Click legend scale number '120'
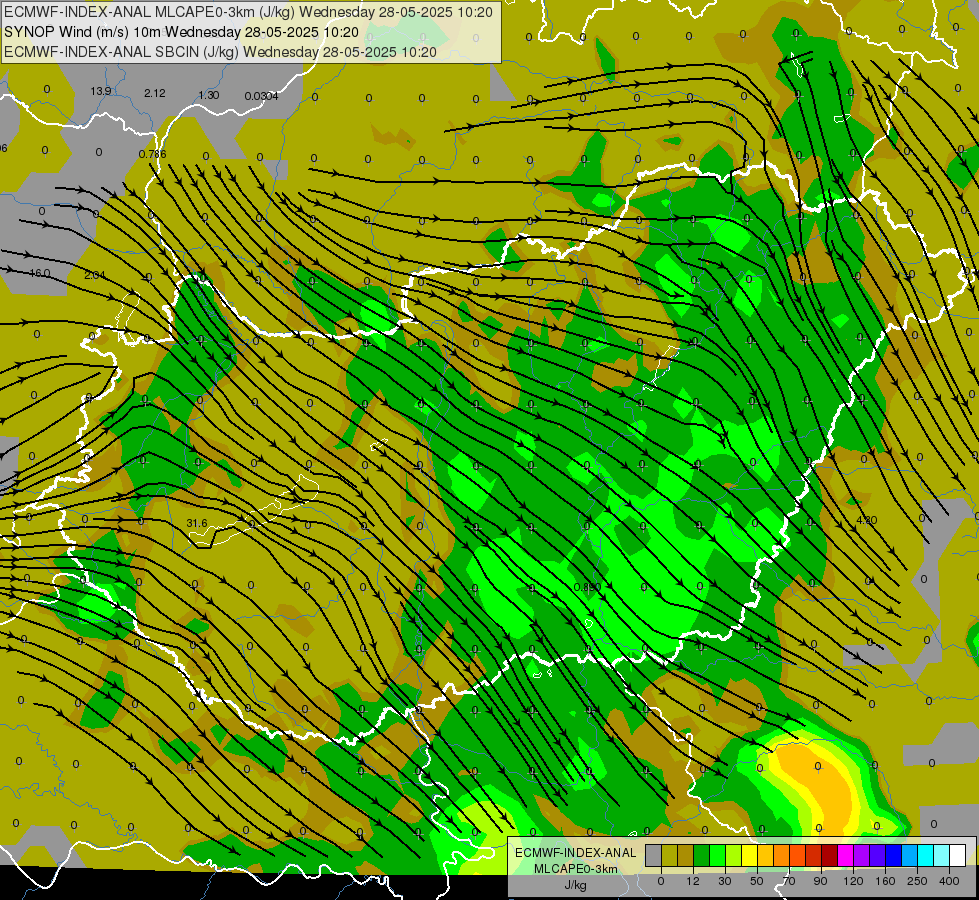The width and height of the screenshot is (979, 900). pyautogui.click(x=854, y=881)
